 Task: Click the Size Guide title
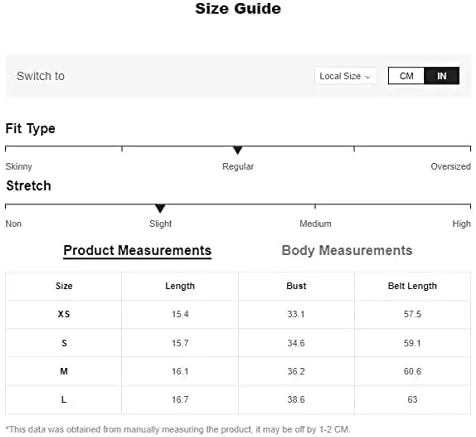(238, 9)
